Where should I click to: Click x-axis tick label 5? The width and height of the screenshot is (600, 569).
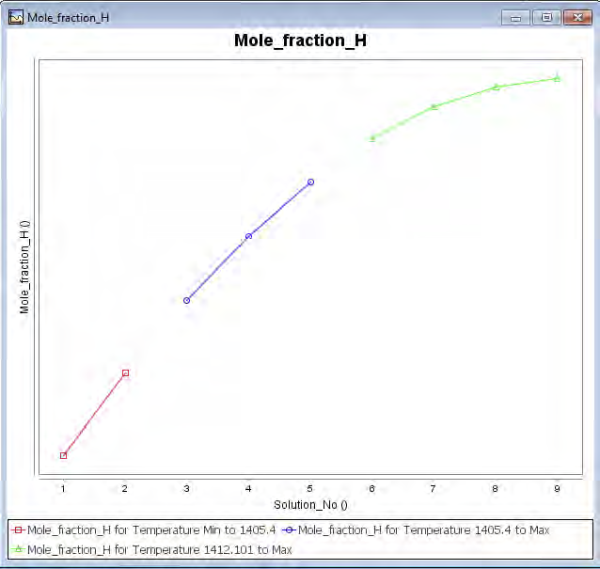pos(310,489)
